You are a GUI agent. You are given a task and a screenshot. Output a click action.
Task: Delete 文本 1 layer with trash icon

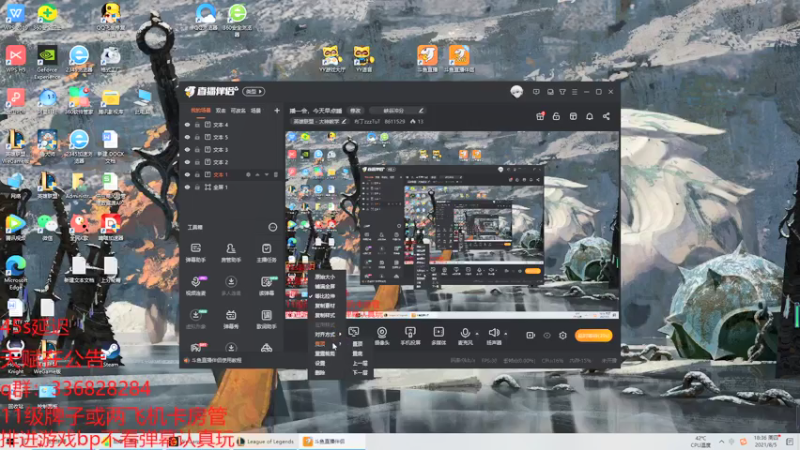(x=276, y=174)
